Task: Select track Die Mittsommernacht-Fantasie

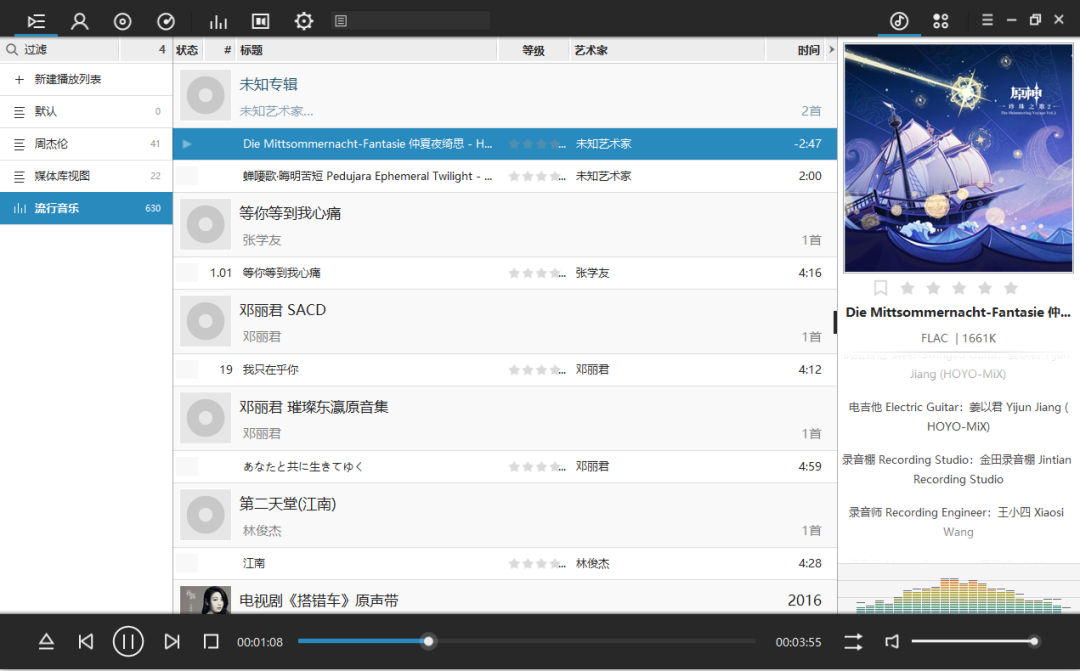Action: [505, 144]
